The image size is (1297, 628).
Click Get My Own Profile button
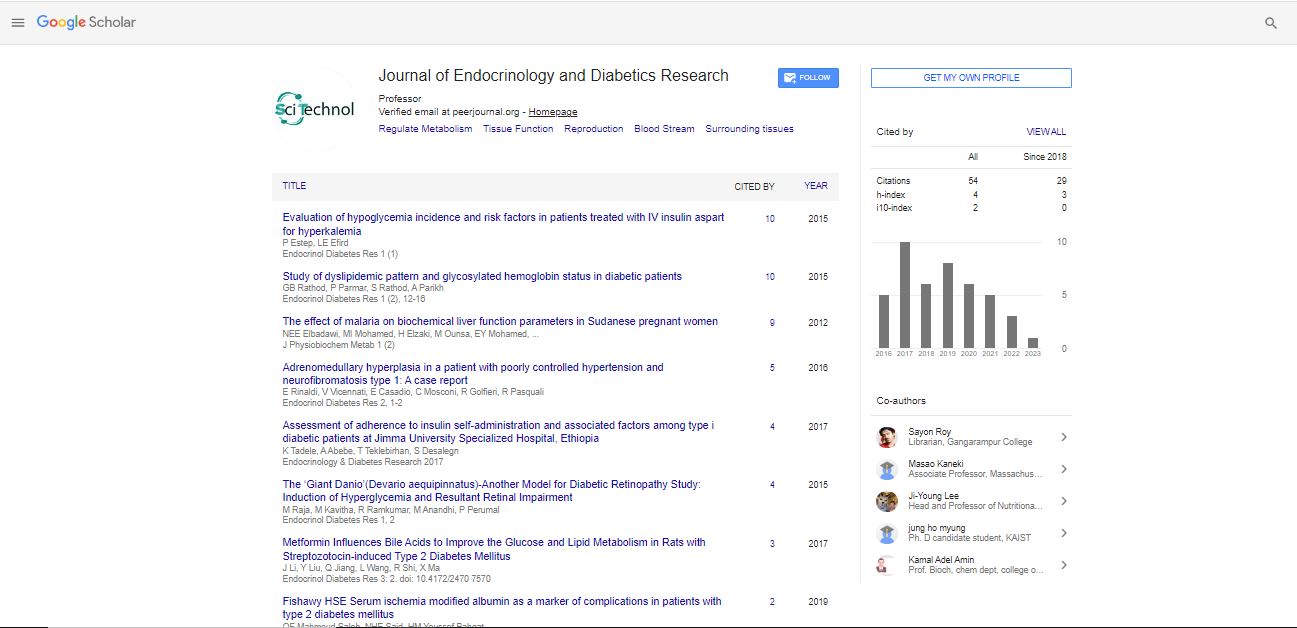pyautogui.click(x=971, y=78)
